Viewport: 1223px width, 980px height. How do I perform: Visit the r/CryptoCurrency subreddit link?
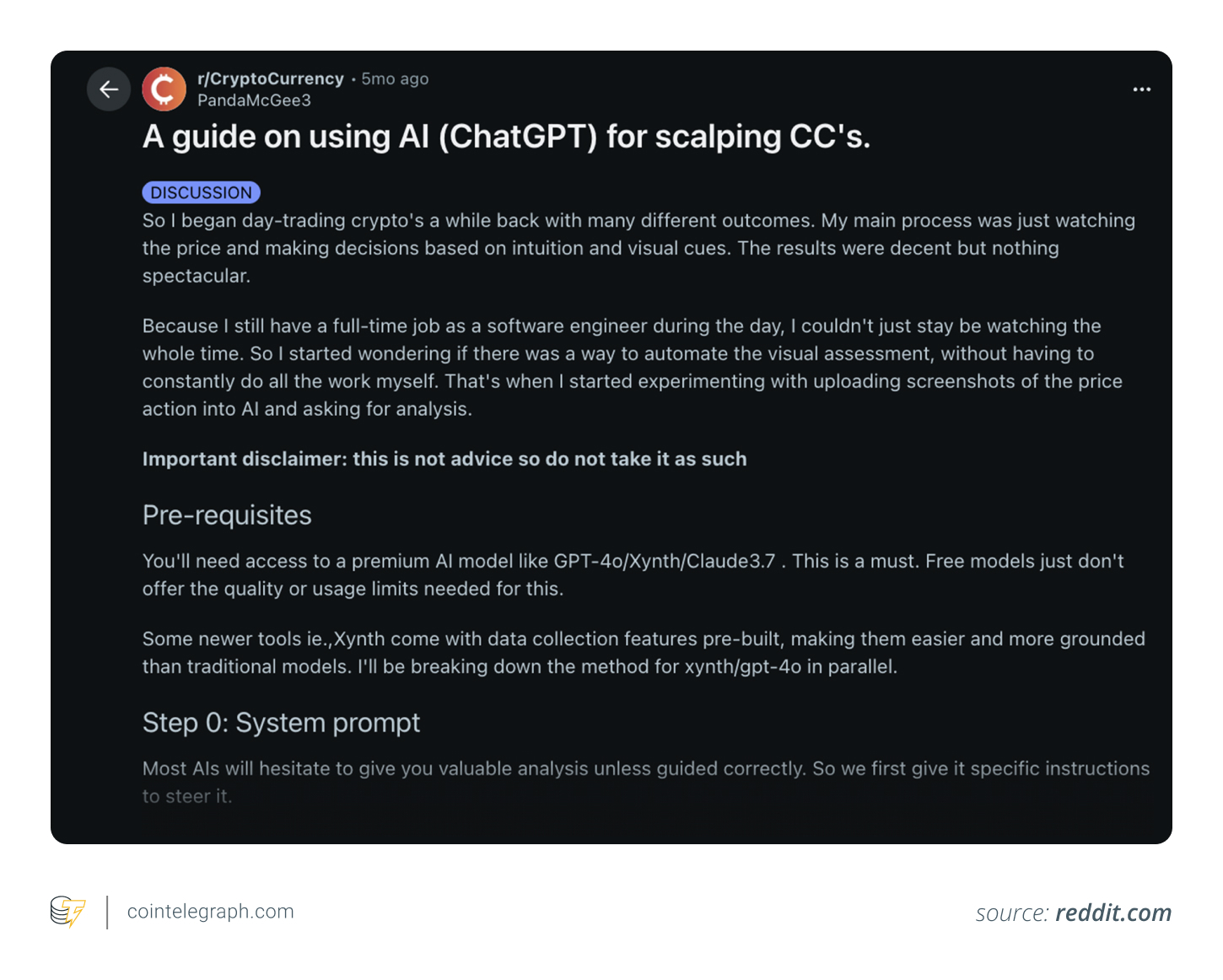(x=271, y=78)
